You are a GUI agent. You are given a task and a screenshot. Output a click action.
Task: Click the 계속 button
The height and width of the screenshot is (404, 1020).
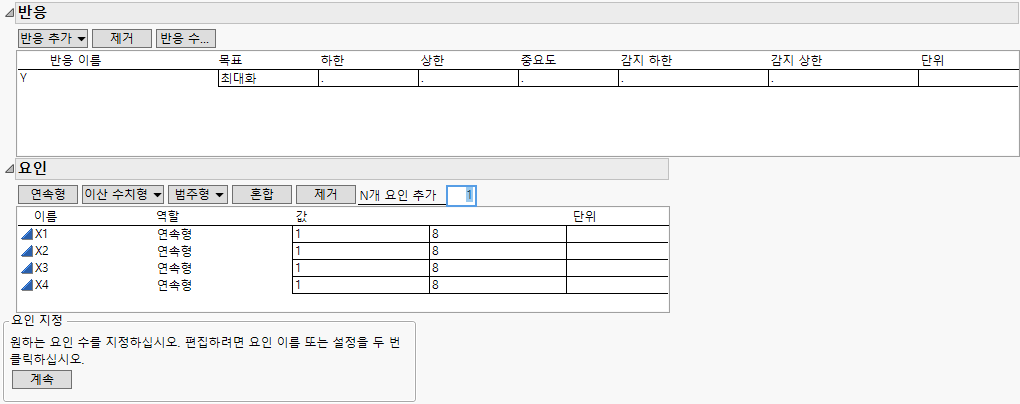(42, 379)
